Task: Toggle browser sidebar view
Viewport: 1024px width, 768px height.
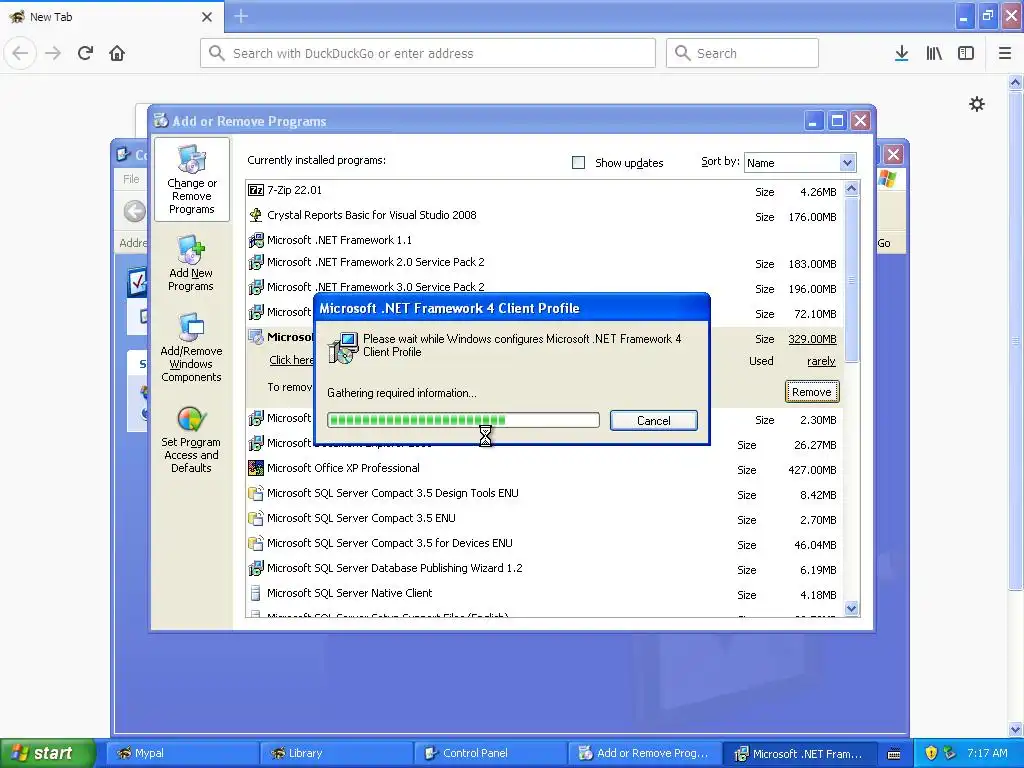Action: (x=966, y=53)
